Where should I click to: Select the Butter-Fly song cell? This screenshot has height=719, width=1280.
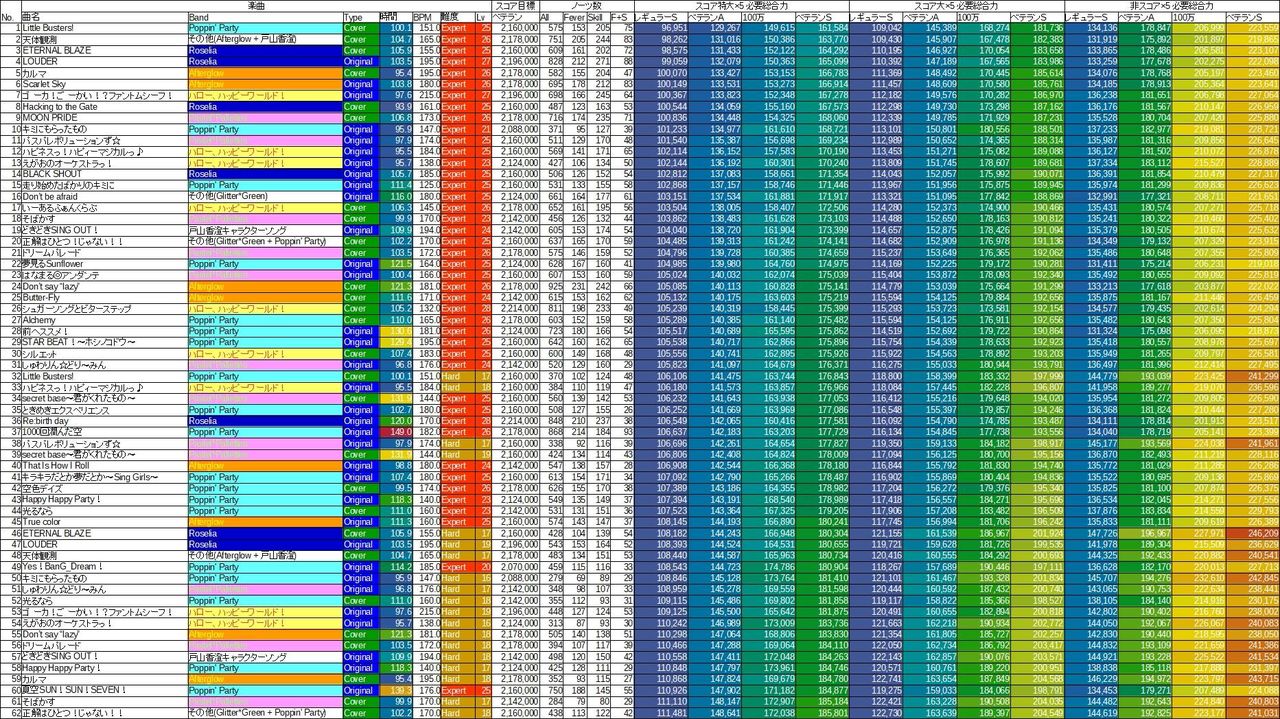pyautogui.click(x=103, y=297)
